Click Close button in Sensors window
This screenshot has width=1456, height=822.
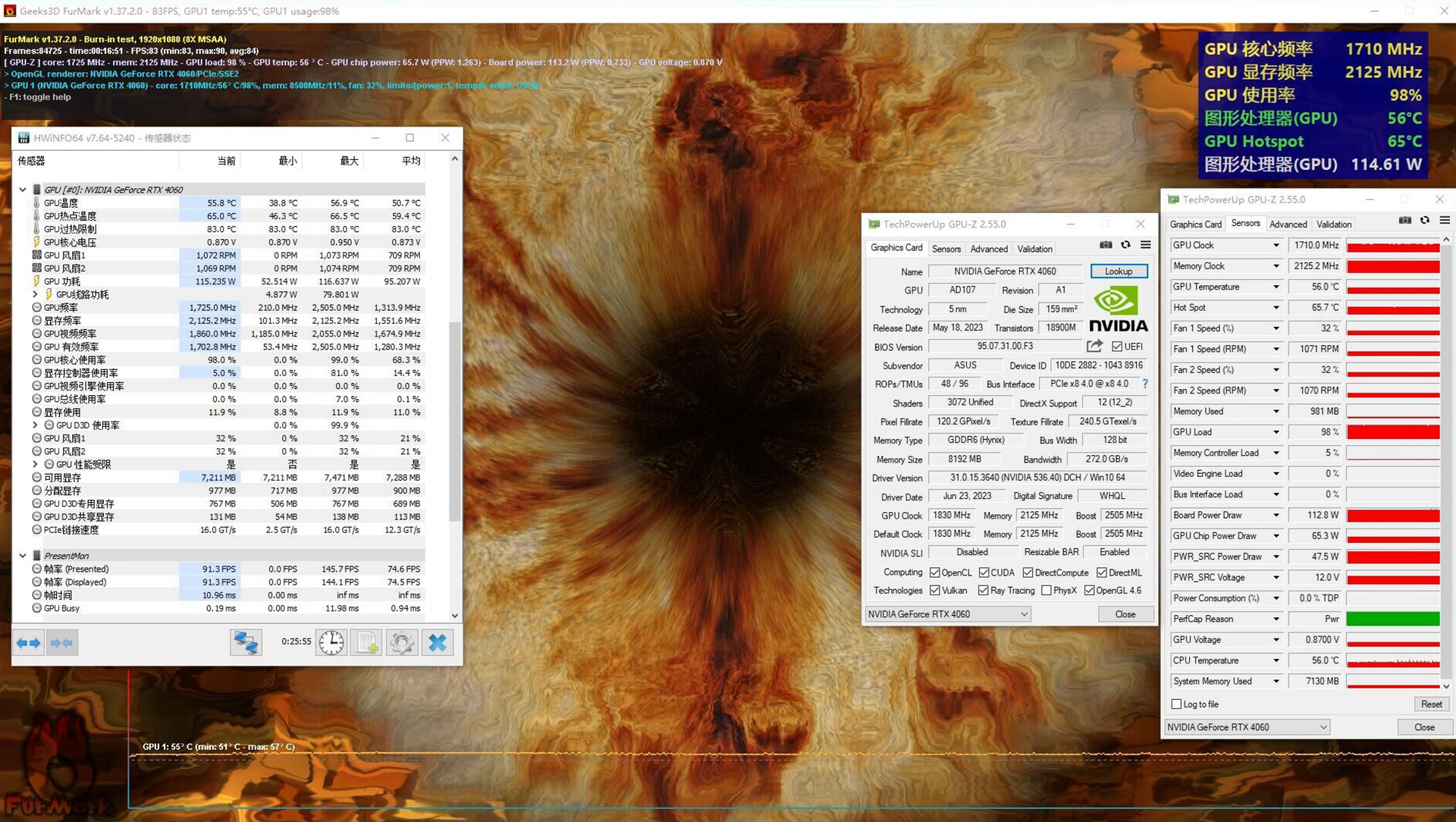tap(1424, 726)
